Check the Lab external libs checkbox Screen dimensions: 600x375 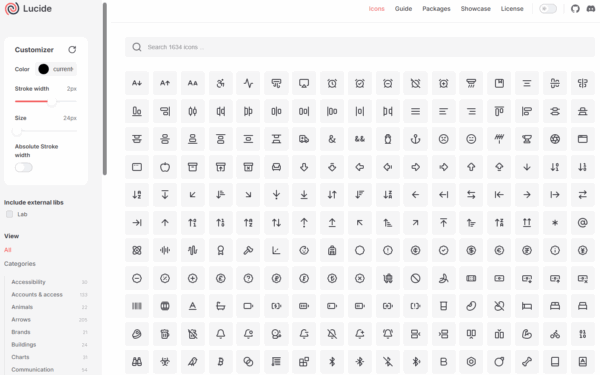pos(10,214)
